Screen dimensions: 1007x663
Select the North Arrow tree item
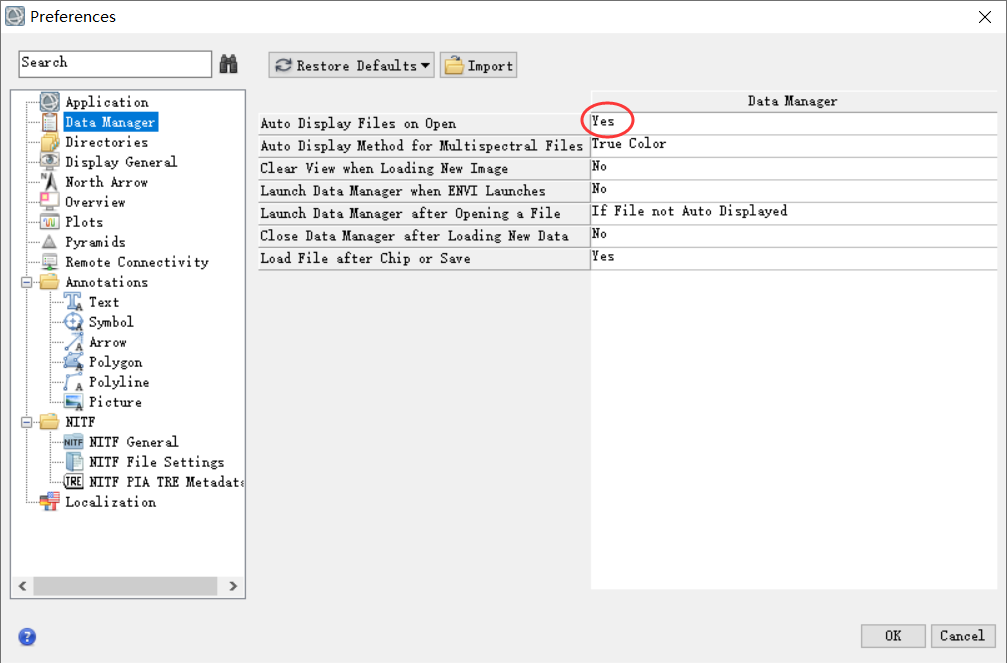click(x=107, y=182)
